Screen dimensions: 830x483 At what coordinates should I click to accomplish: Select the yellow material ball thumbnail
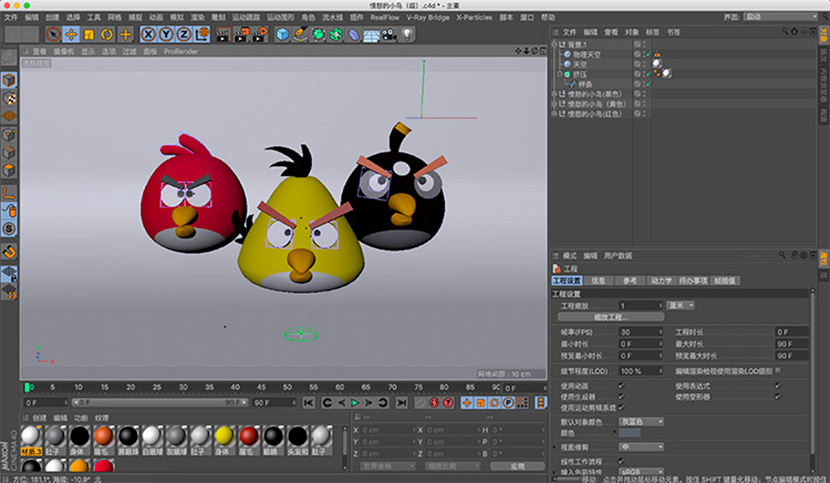(x=224, y=436)
